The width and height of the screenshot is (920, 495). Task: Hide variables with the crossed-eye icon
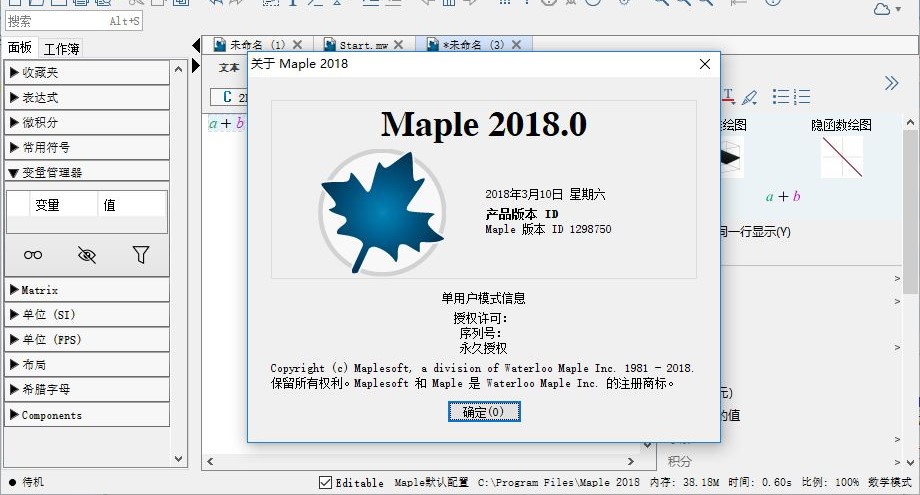pyautogui.click(x=87, y=255)
